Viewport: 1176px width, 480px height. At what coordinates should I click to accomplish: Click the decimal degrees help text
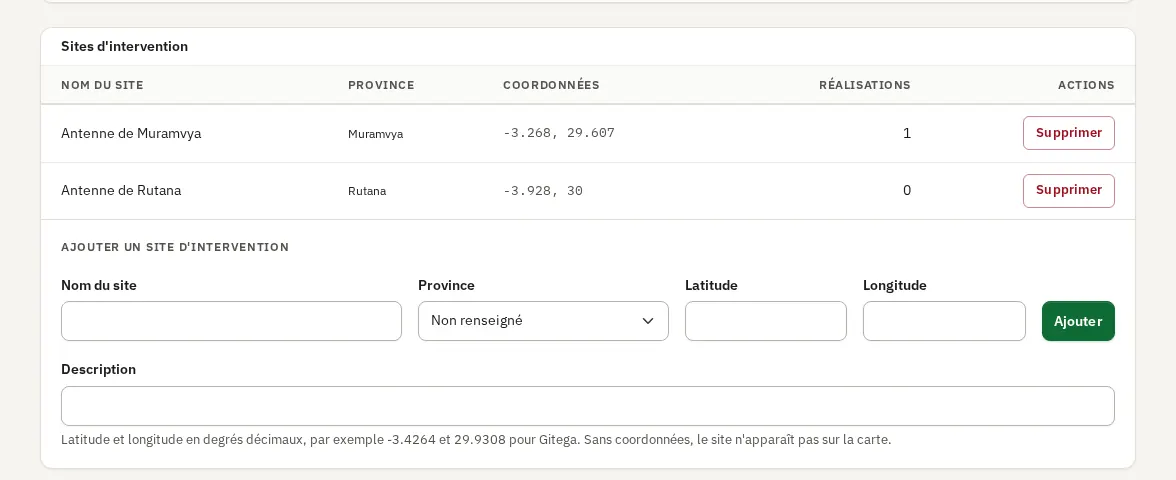[476, 440]
